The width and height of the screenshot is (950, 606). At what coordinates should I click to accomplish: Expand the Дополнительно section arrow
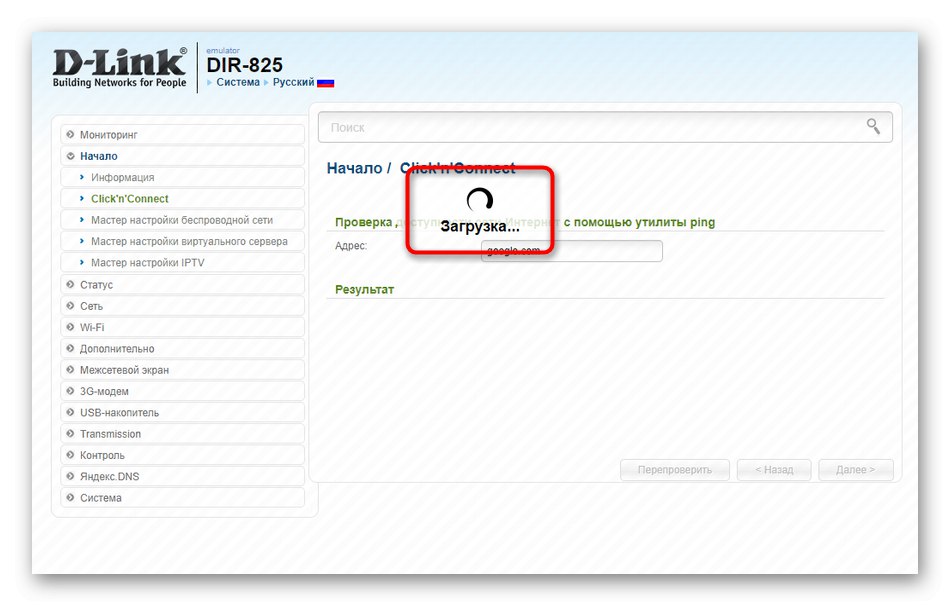pyautogui.click(x=70, y=348)
